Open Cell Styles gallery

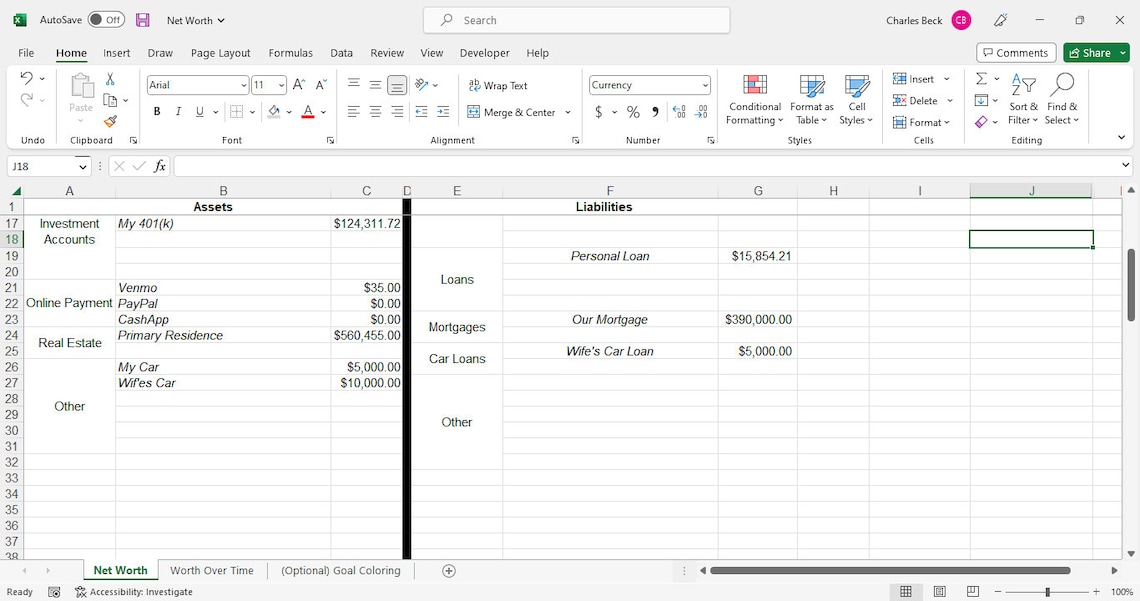coord(856,100)
